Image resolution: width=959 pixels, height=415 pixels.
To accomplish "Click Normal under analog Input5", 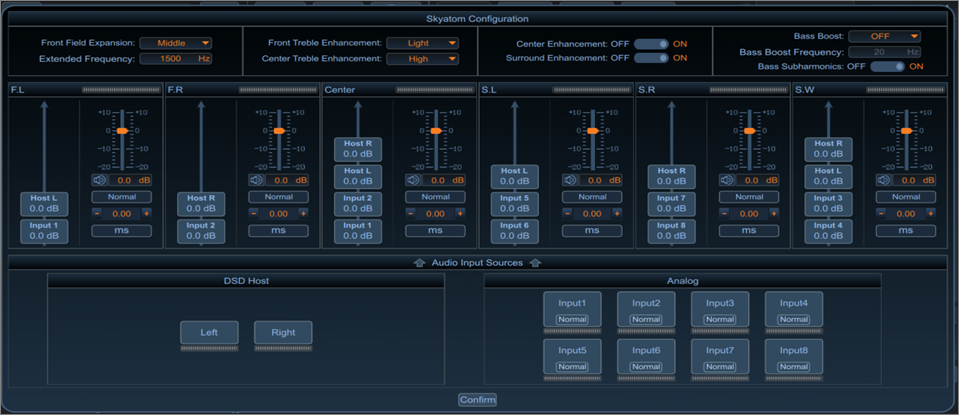I will point(572,366).
